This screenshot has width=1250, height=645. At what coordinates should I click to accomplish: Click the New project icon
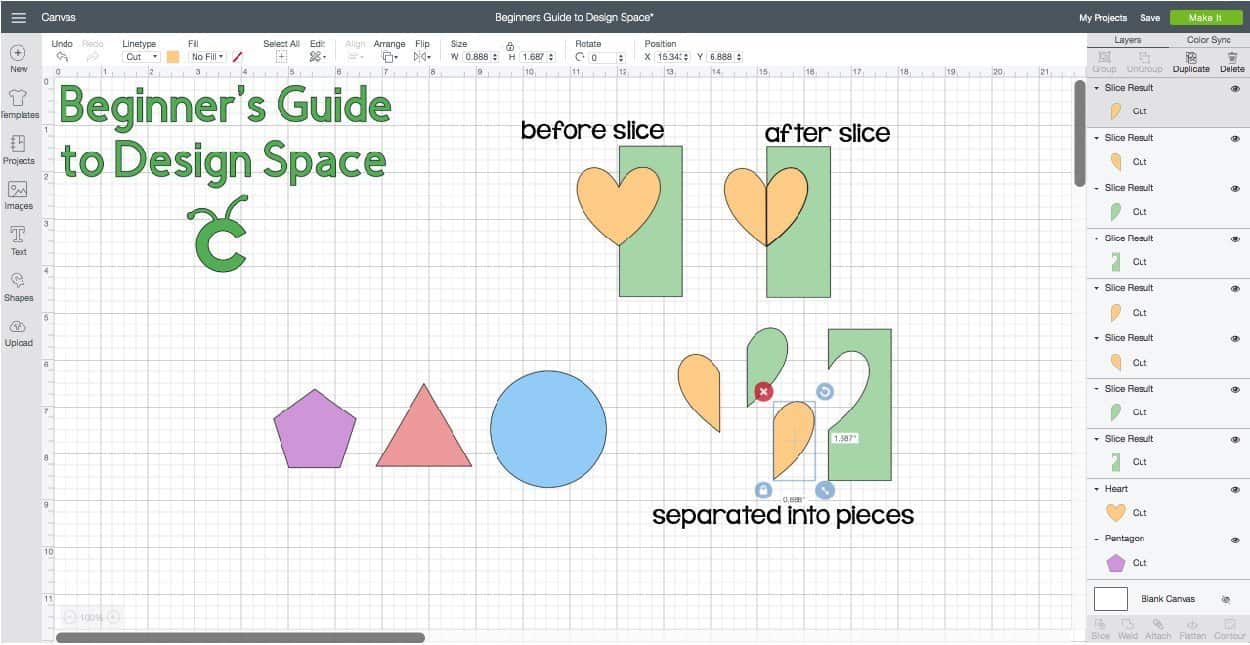click(x=18, y=53)
